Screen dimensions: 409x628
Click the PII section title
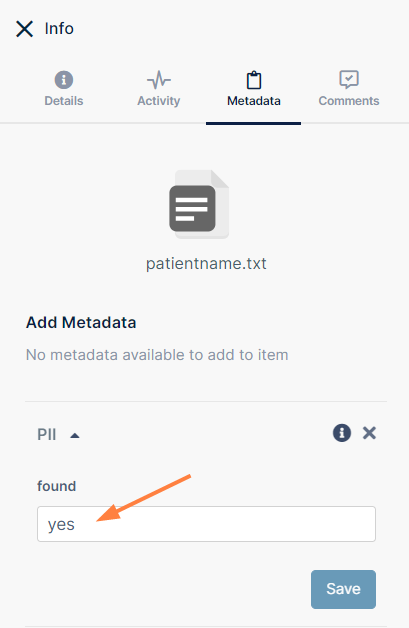point(46,435)
